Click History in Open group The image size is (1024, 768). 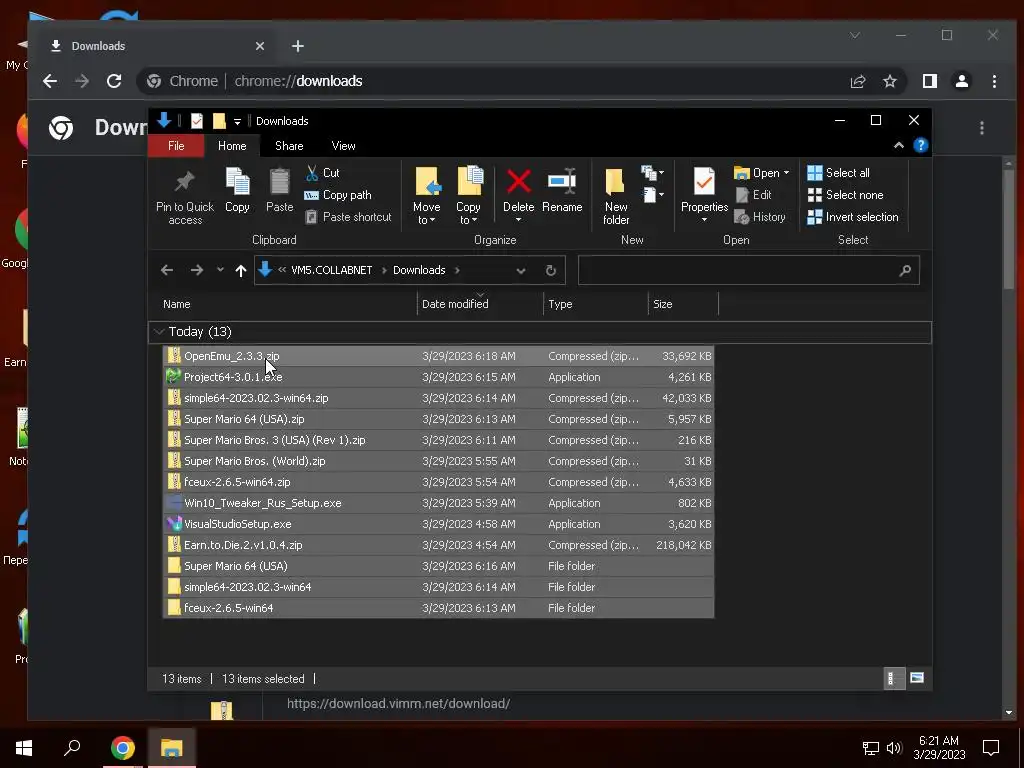[760, 217]
